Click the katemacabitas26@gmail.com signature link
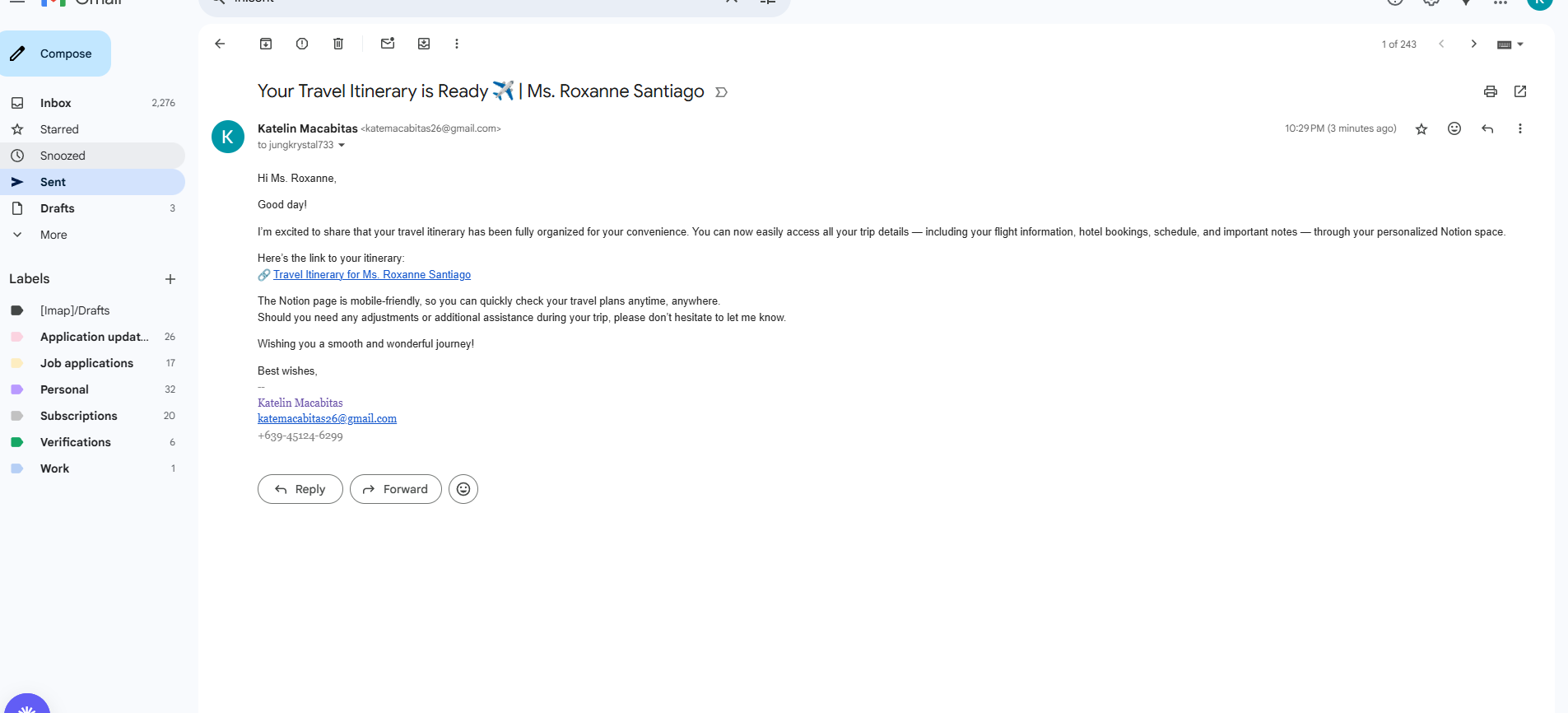The height and width of the screenshot is (713, 1568). coord(327,418)
